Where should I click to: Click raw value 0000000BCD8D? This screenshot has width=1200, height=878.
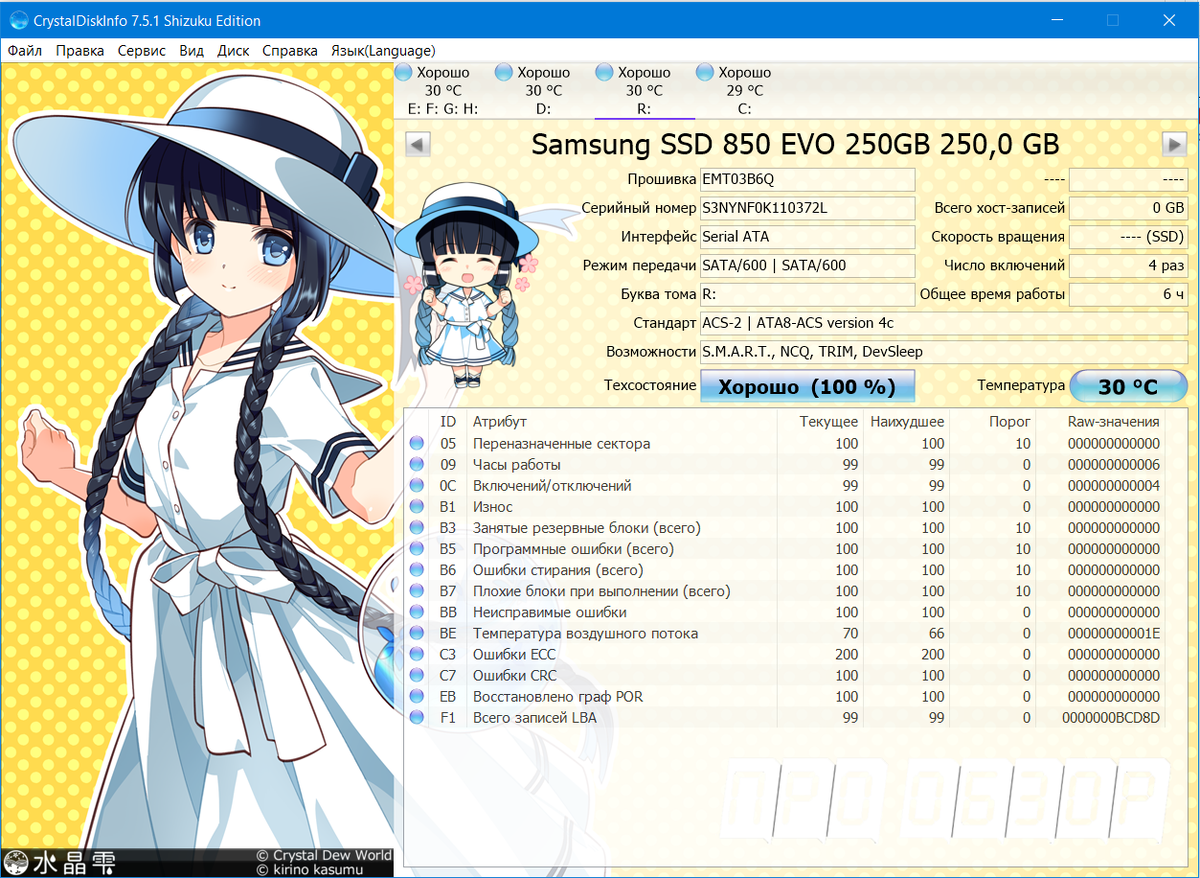[1112, 717]
